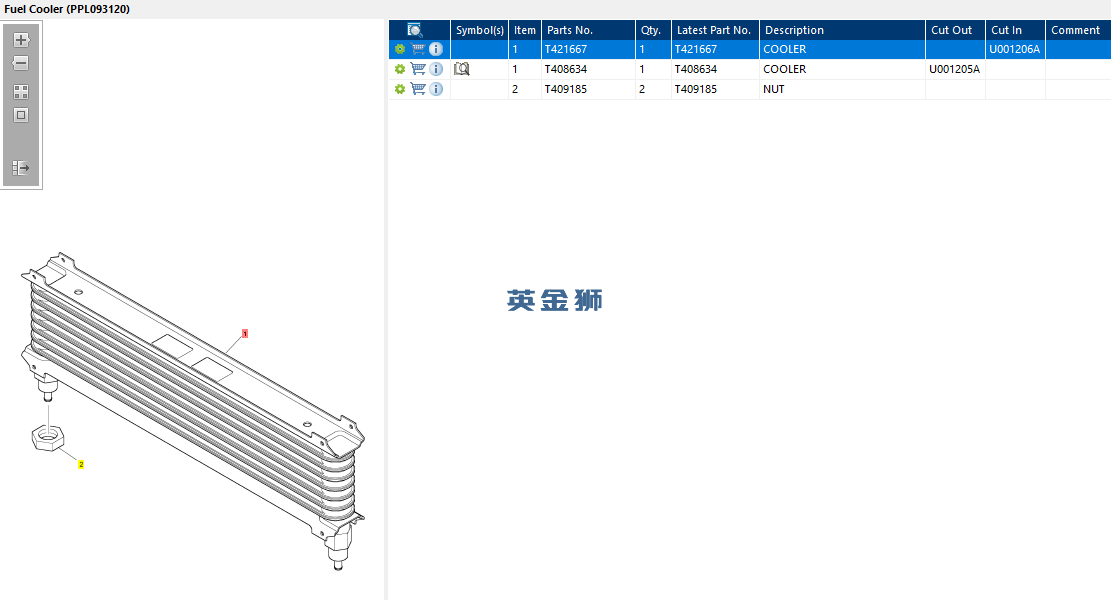Screen dimensions: 1111x600
Task: Show info for part T421667
Action: [x=436, y=49]
